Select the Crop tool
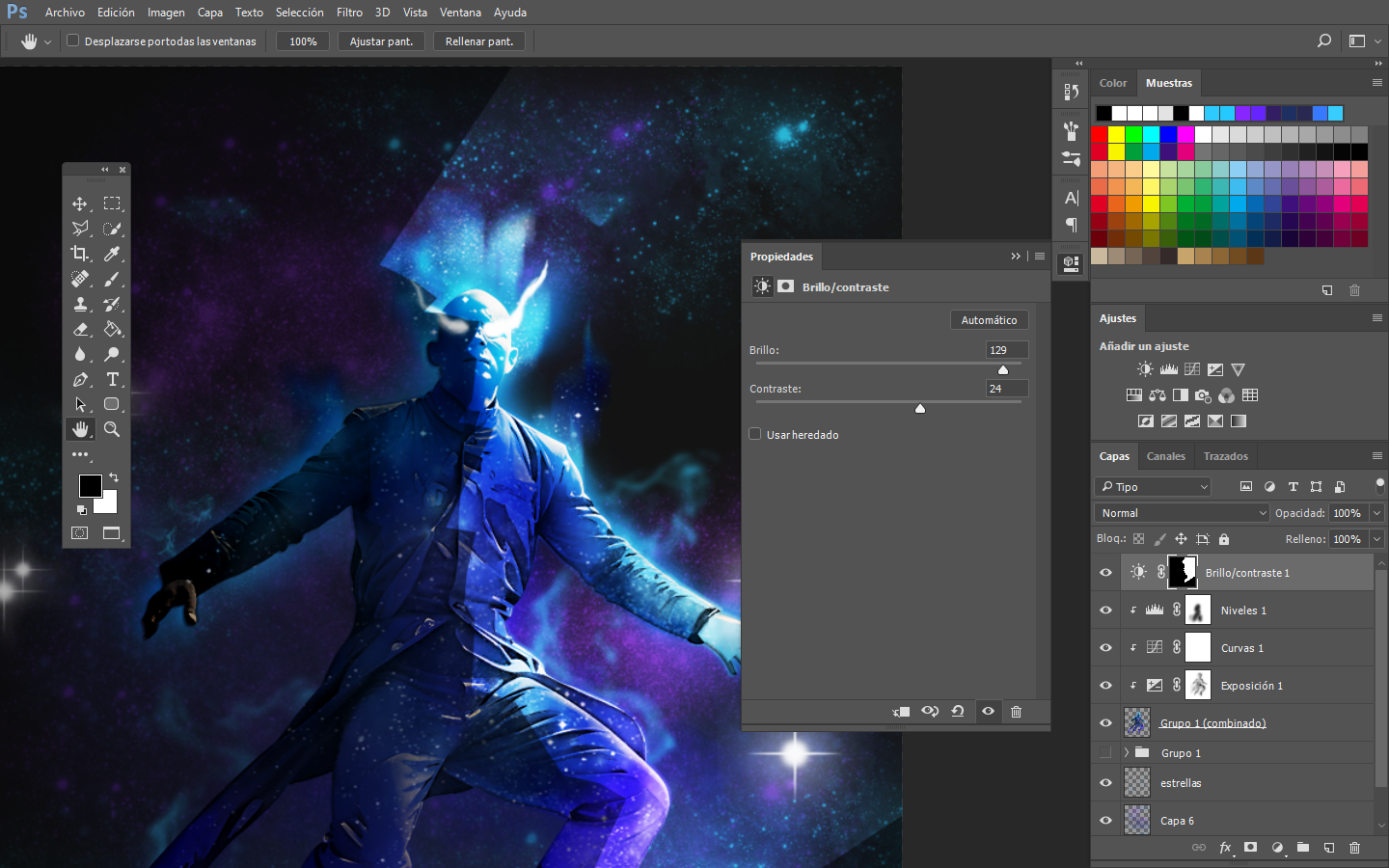The width and height of the screenshot is (1389, 868). (x=80, y=254)
